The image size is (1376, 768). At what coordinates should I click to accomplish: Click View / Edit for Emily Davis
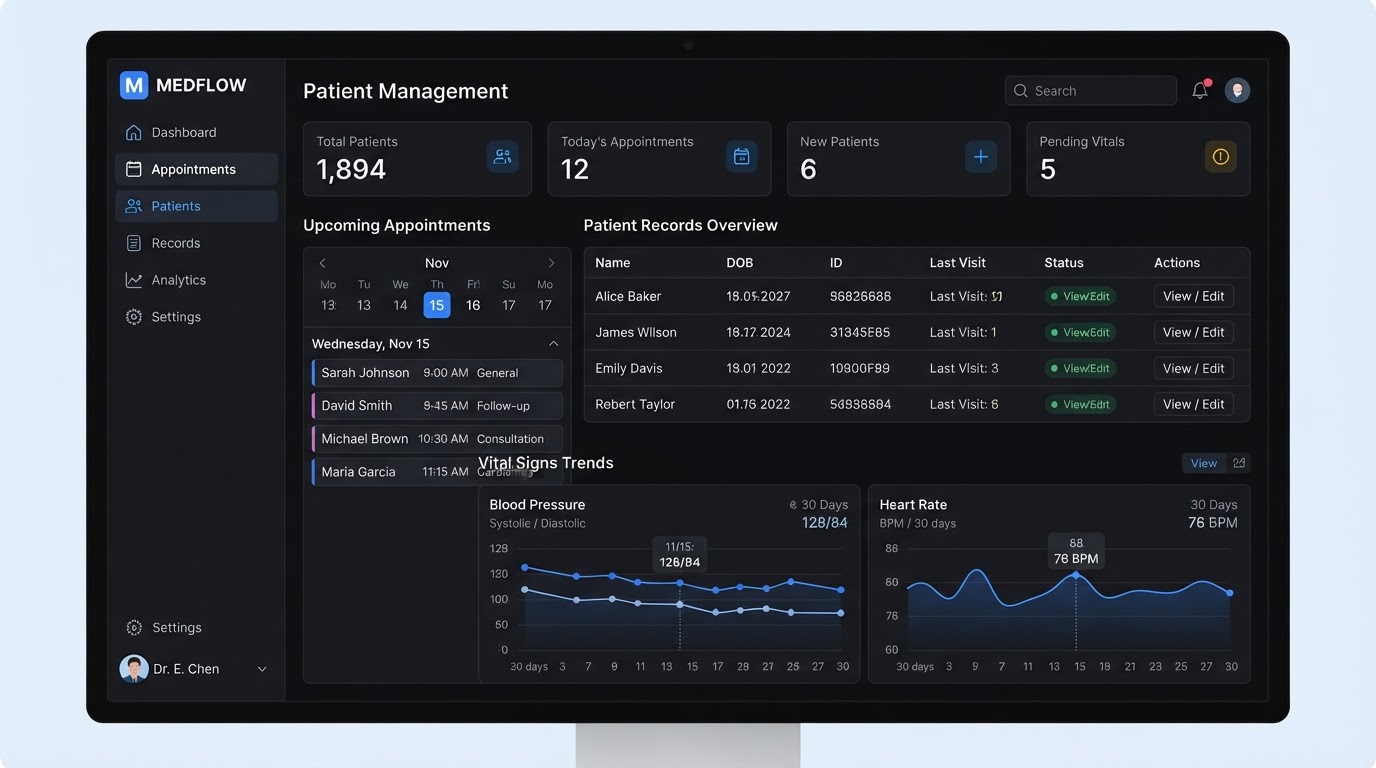pos(1193,368)
